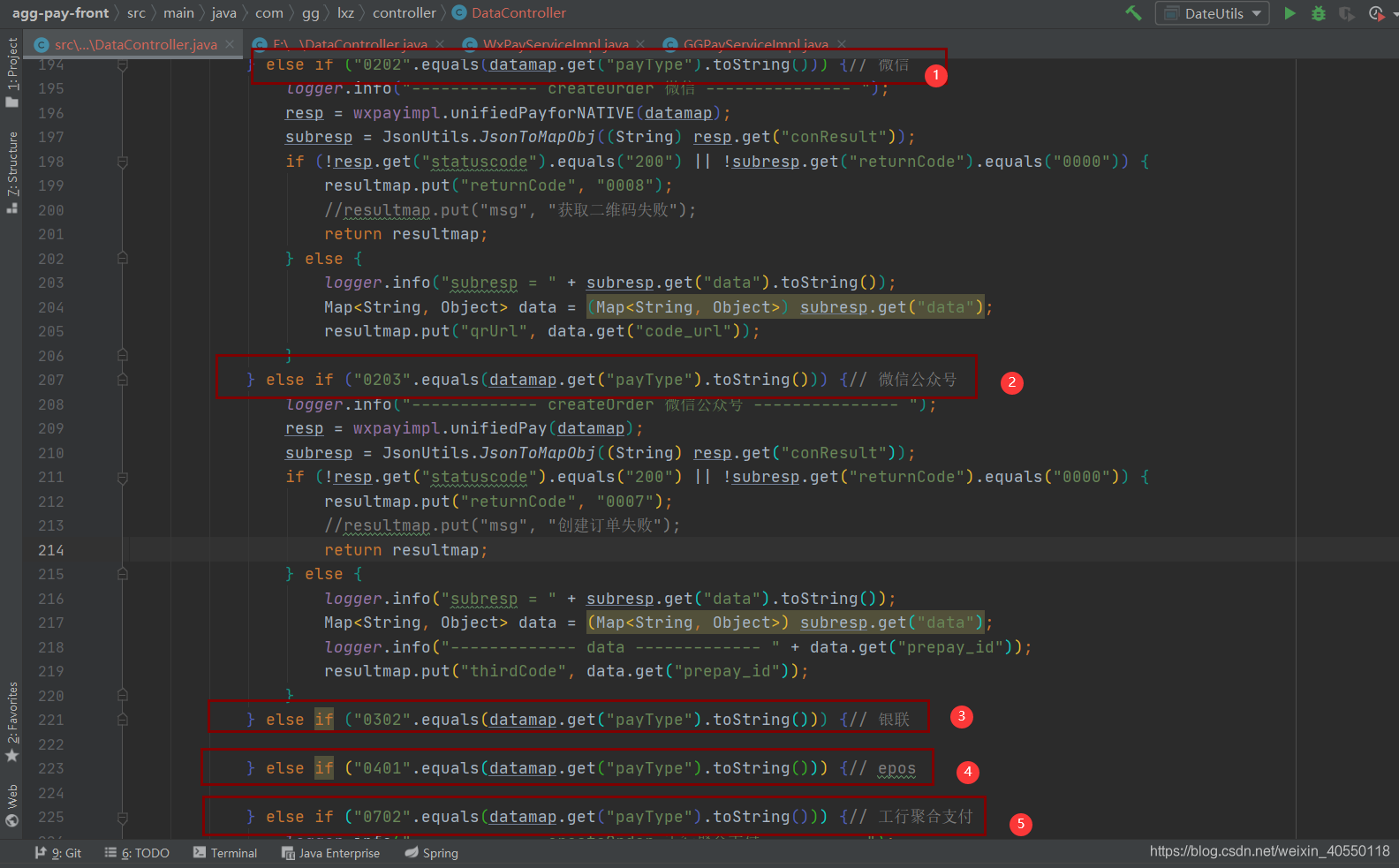Open the DateUtils run configuration dropdown
The width and height of the screenshot is (1399, 868).
[1213, 13]
